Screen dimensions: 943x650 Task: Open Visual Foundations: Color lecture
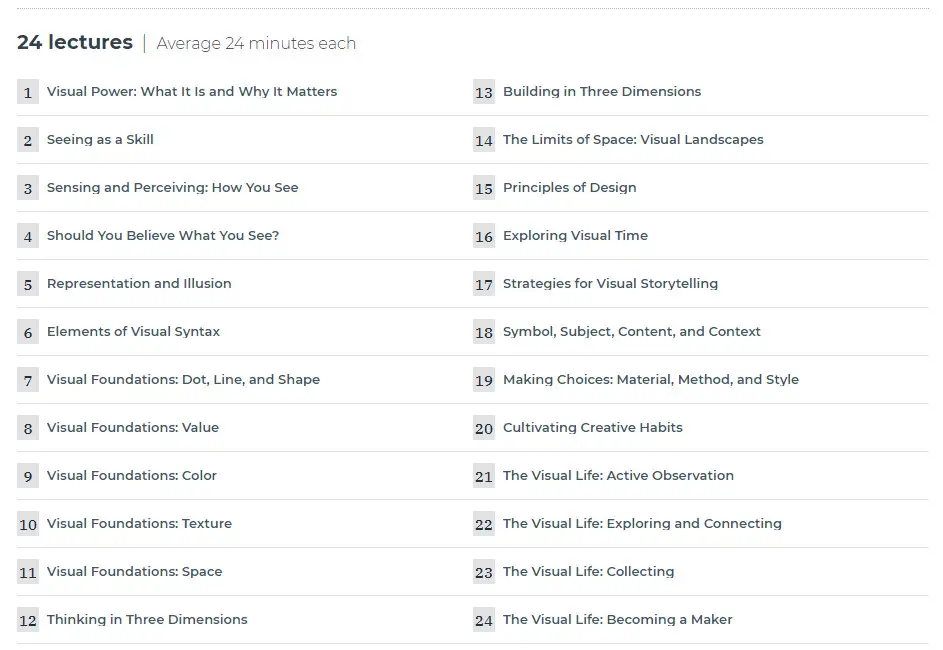[x=132, y=476]
